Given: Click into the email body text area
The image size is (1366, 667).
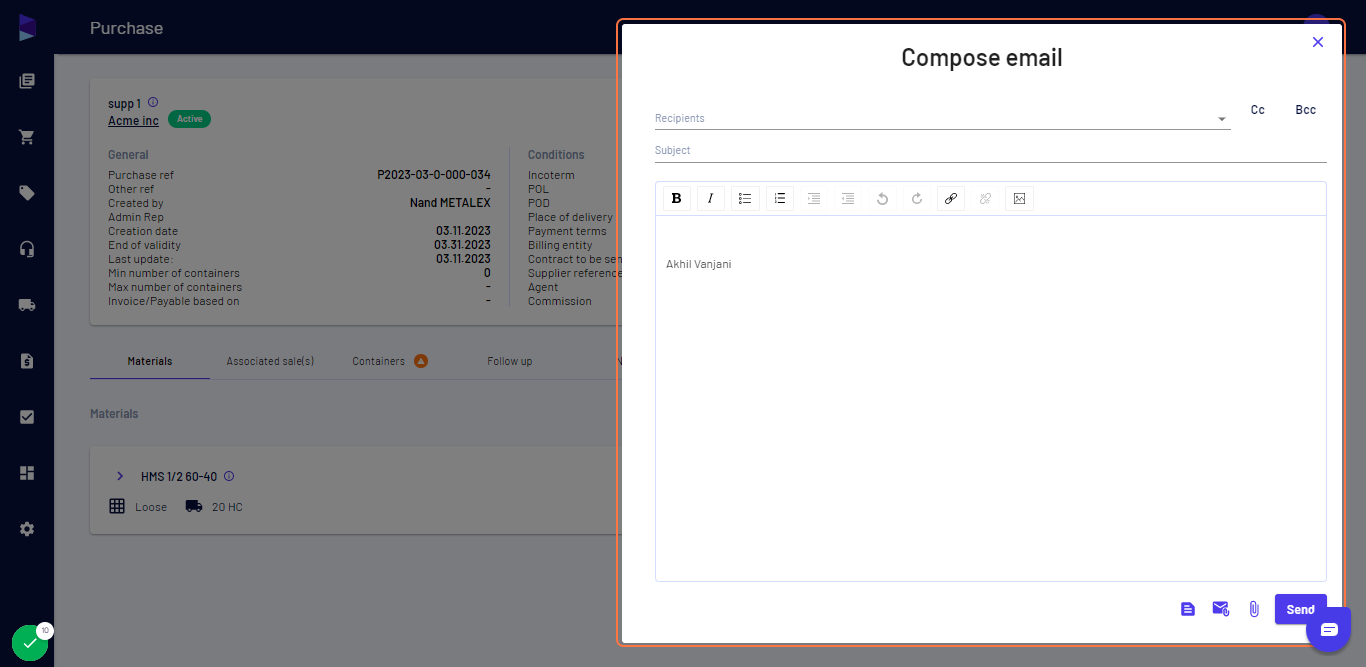Looking at the screenshot, I should [991, 398].
